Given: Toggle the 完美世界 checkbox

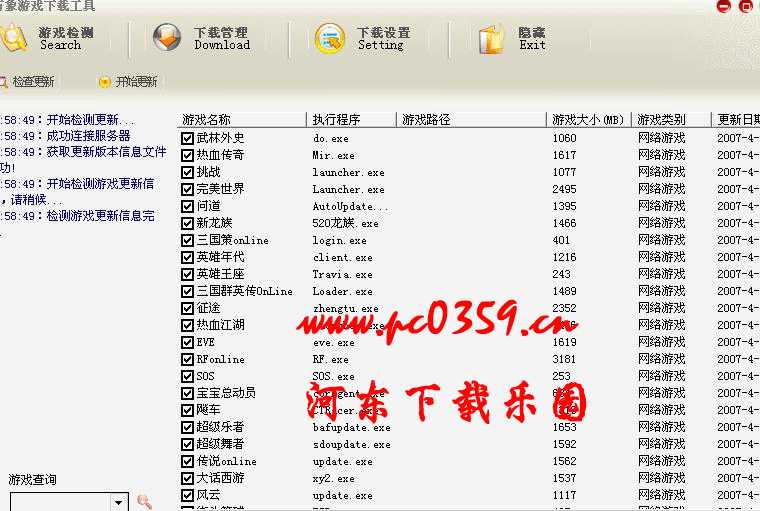Looking at the screenshot, I should [187, 189].
